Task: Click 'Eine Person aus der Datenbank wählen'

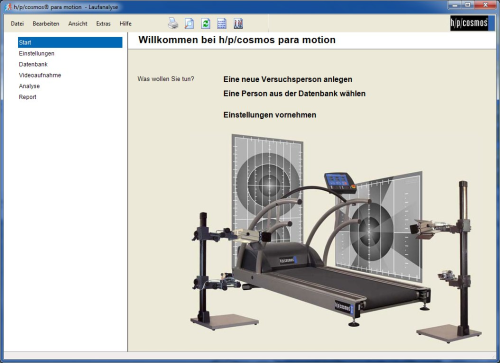Action: pos(294,93)
